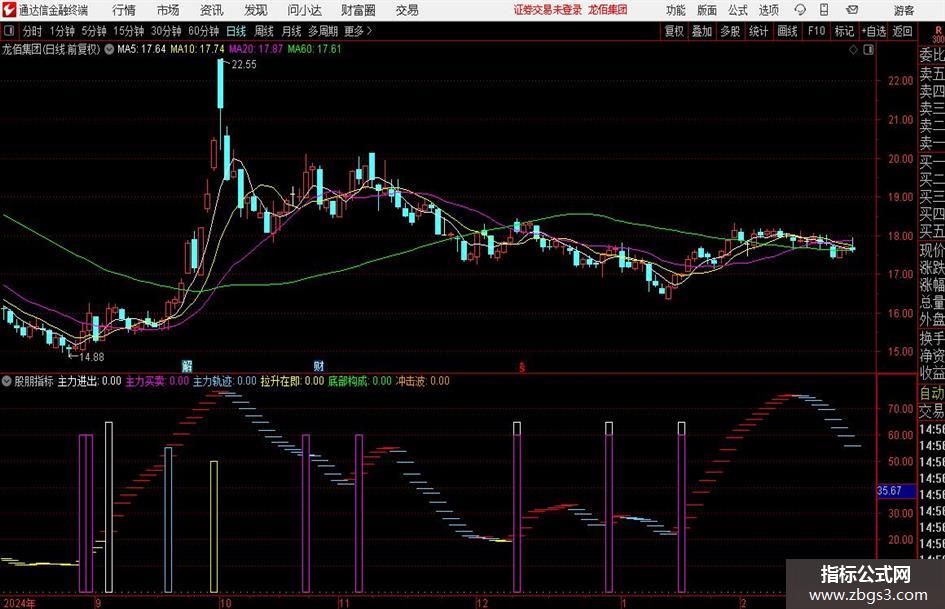The height and width of the screenshot is (609, 945).
Task: Select the 周线 weekly period tab
Action: click(x=264, y=31)
